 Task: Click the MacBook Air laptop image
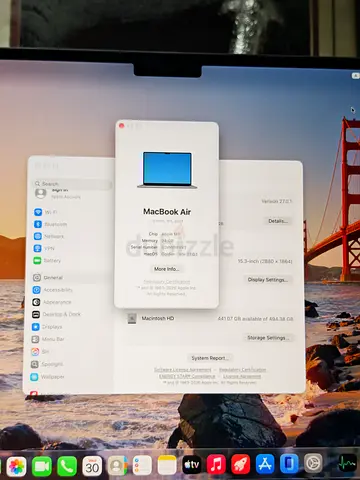(167, 170)
